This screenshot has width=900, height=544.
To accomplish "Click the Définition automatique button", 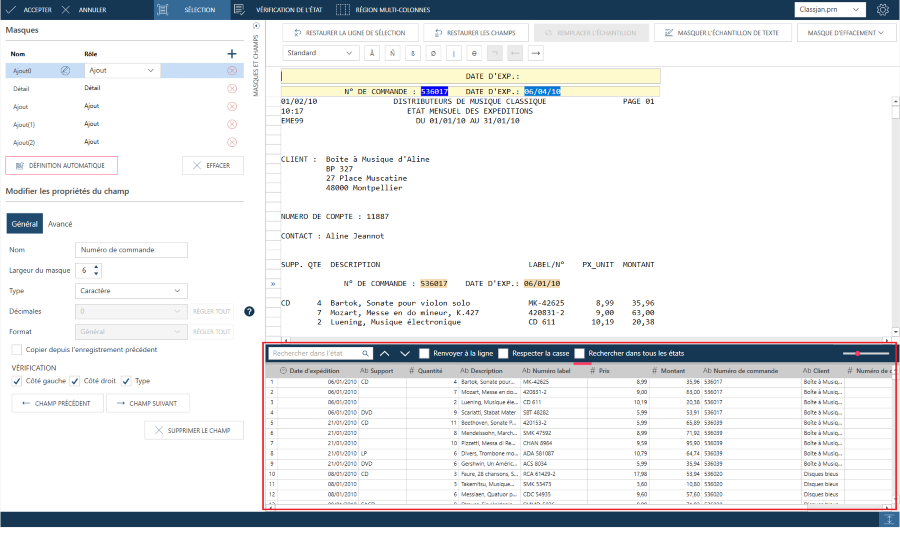I will coord(62,165).
